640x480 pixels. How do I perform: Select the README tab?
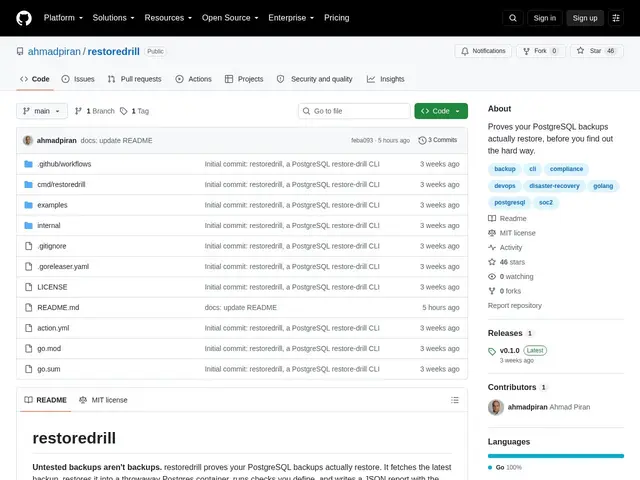(x=46, y=400)
